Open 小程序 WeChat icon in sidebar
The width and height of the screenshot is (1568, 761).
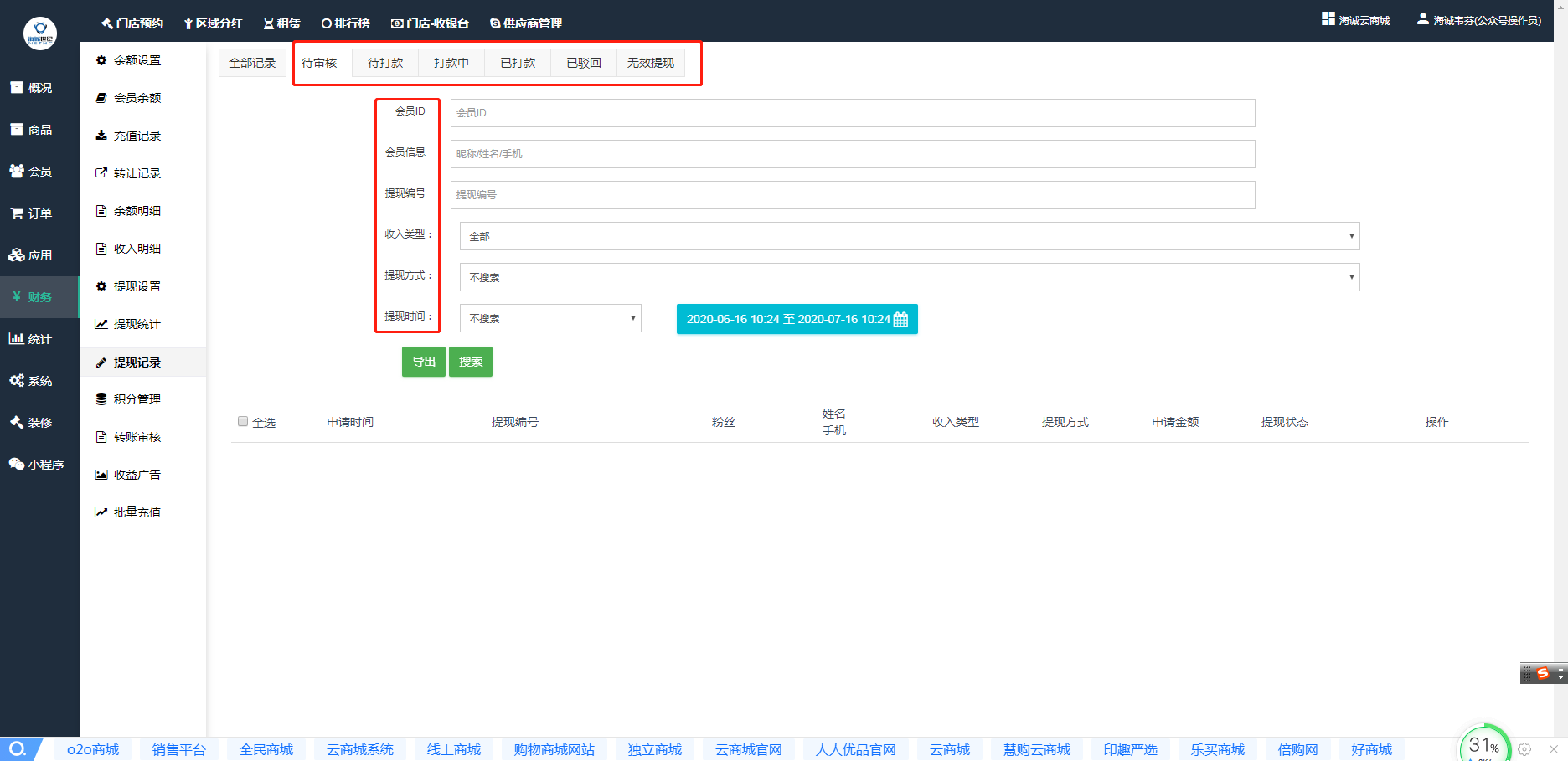click(x=17, y=464)
